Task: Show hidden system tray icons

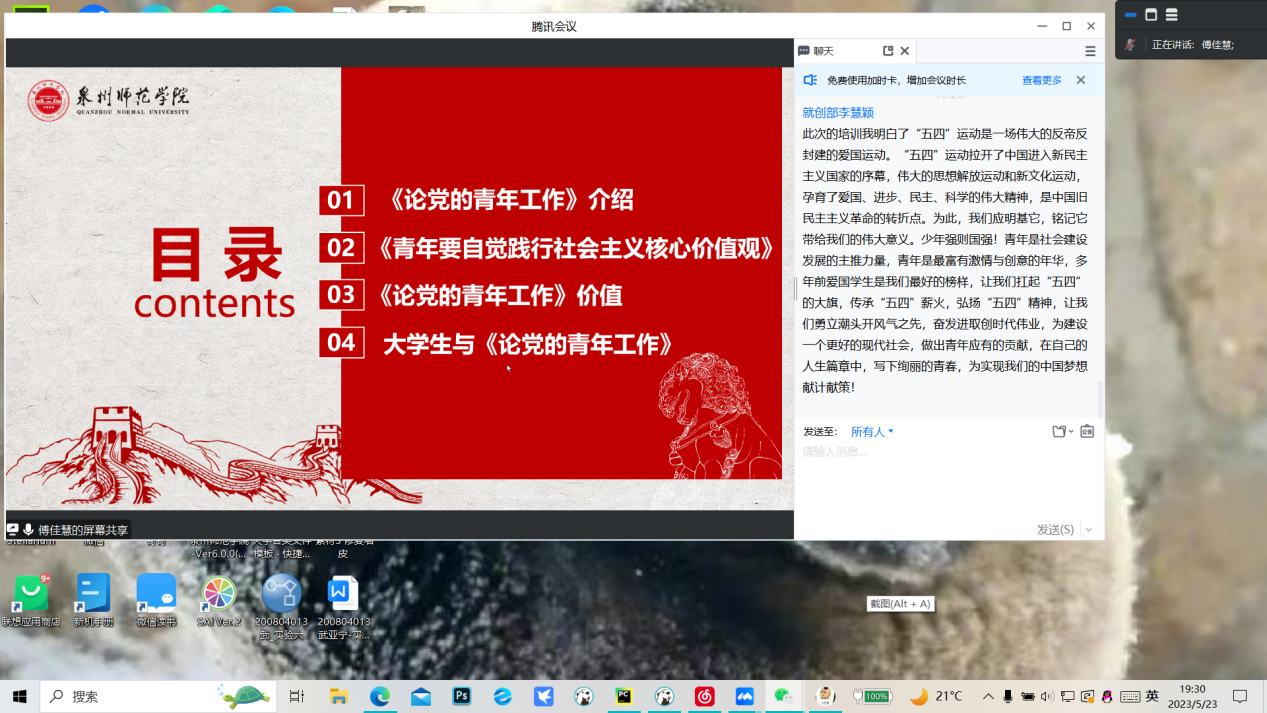Action: (988, 696)
